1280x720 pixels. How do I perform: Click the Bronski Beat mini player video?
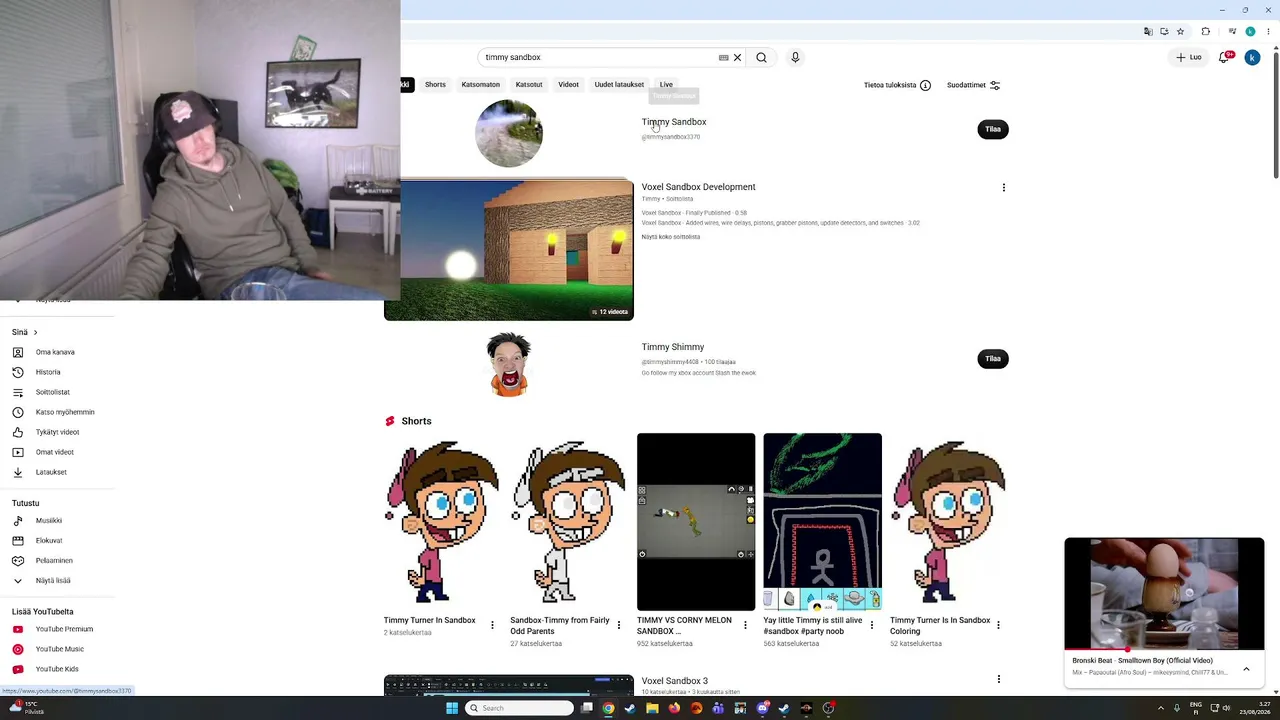[1164, 594]
